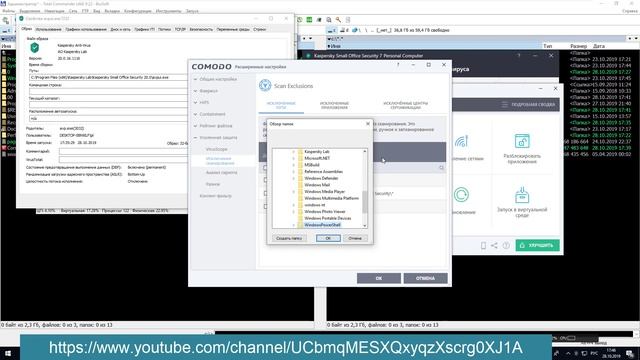Select the Windows Media Player folder
The image size is (640, 360).
[324, 191]
